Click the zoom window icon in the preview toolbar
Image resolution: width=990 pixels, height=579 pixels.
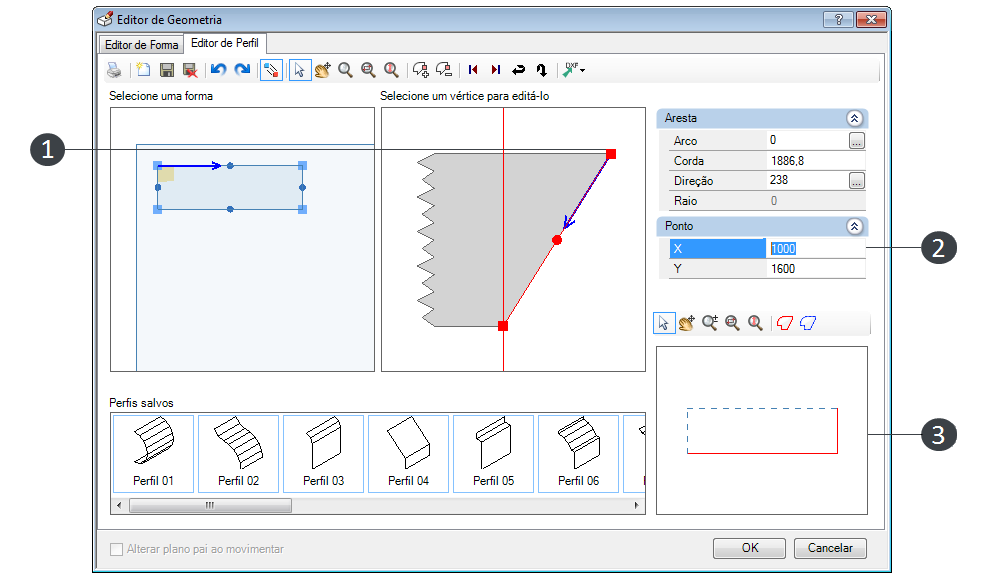[x=732, y=323]
